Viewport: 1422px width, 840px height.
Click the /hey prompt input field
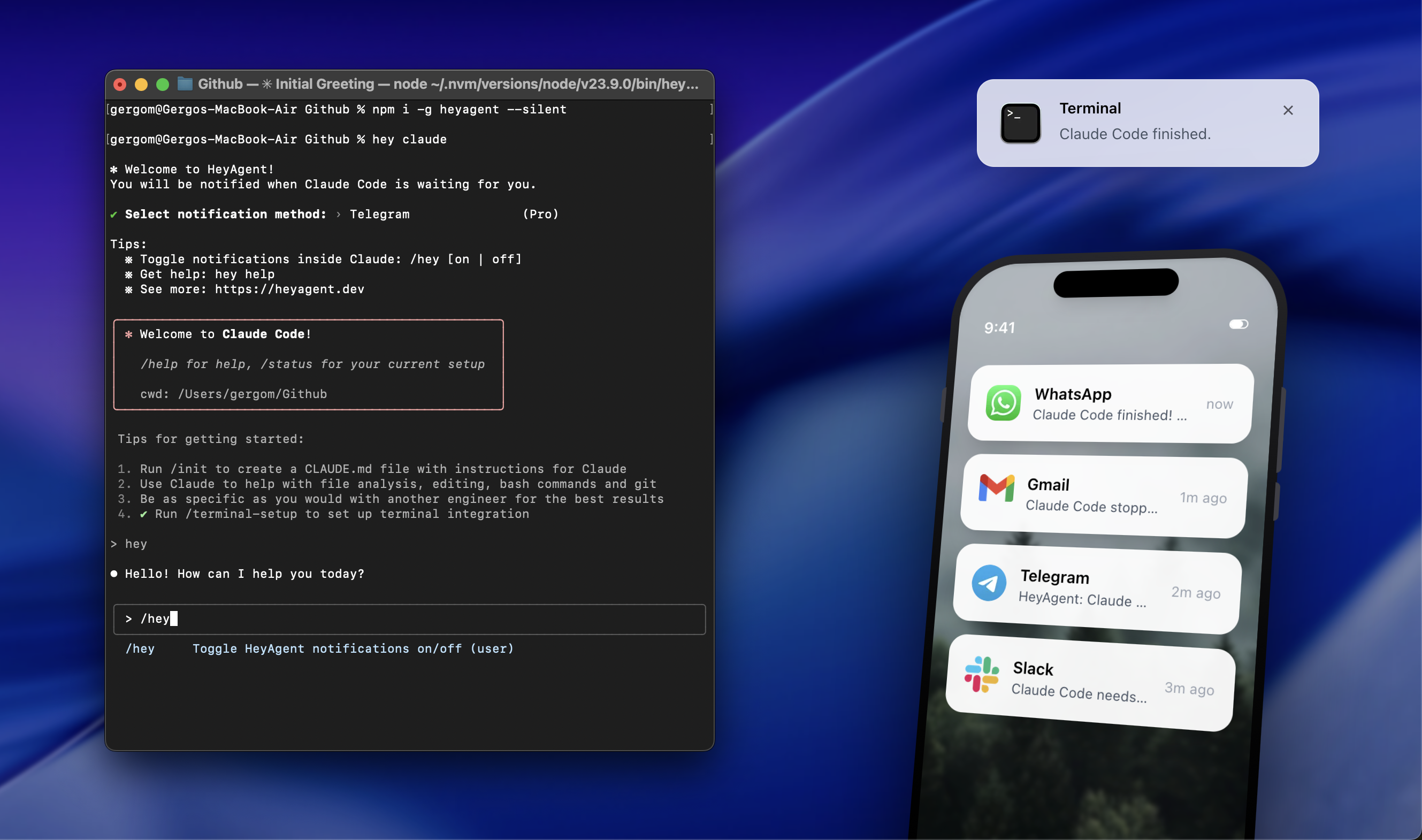click(409, 618)
